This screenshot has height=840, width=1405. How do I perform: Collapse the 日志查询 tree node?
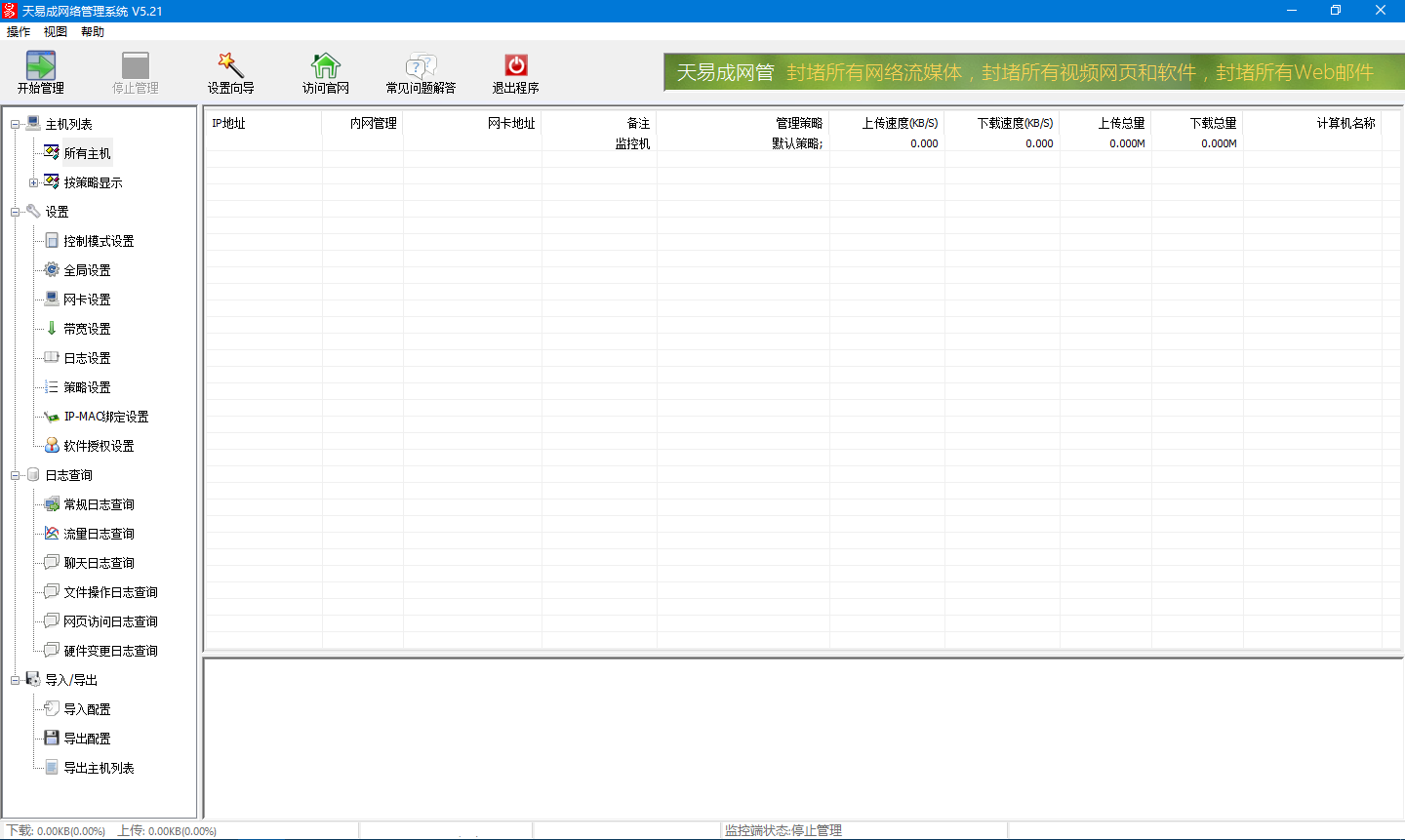click(16, 475)
